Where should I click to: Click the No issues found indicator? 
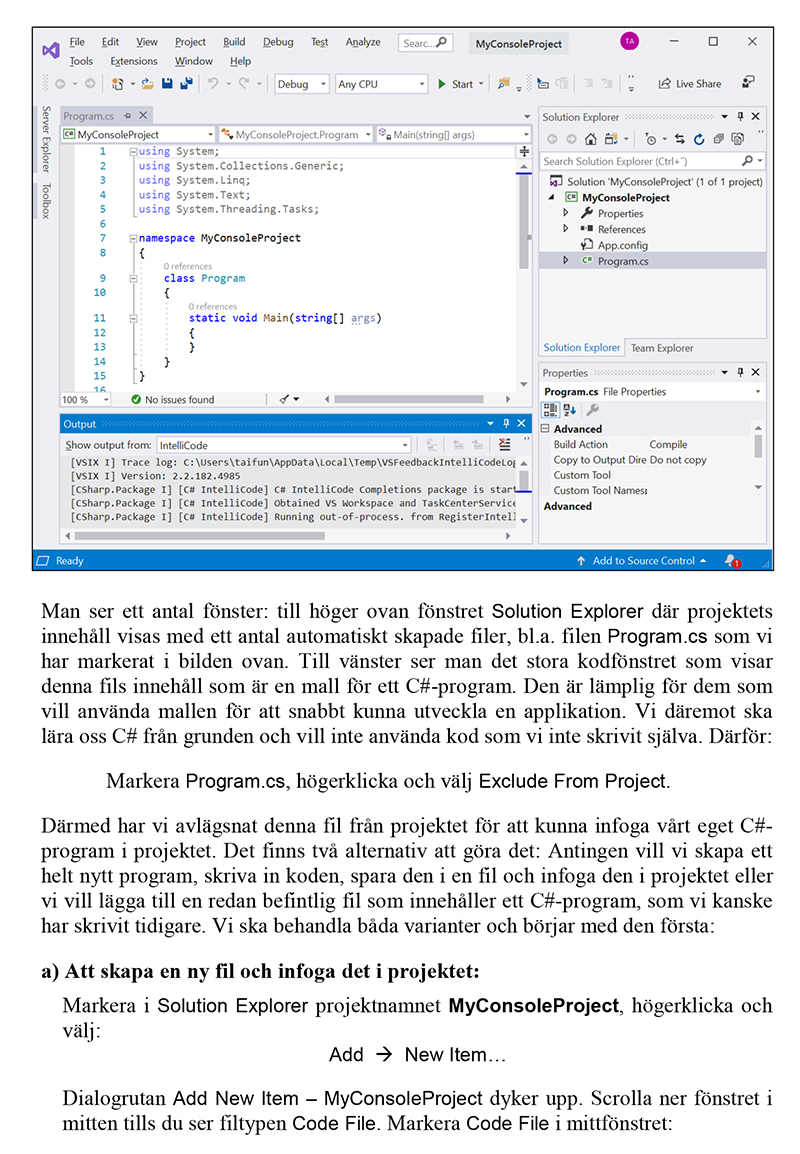[173, 400]
